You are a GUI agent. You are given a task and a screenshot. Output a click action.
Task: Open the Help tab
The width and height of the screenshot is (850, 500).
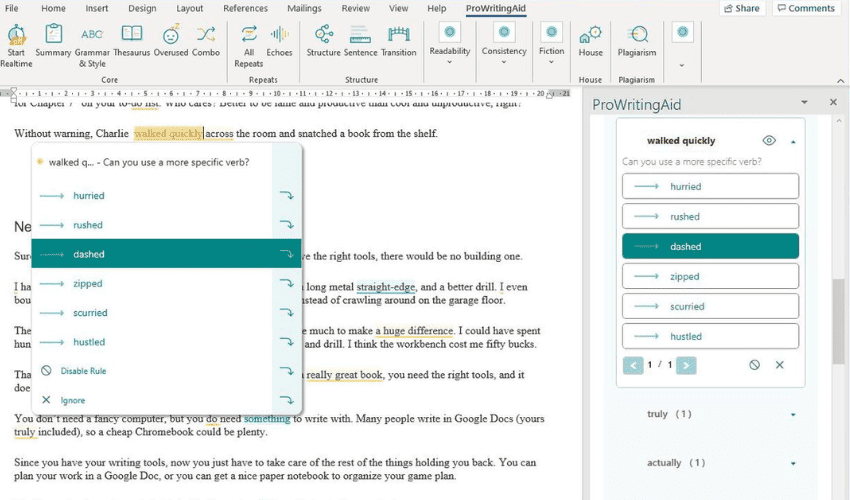click(436, 8)
